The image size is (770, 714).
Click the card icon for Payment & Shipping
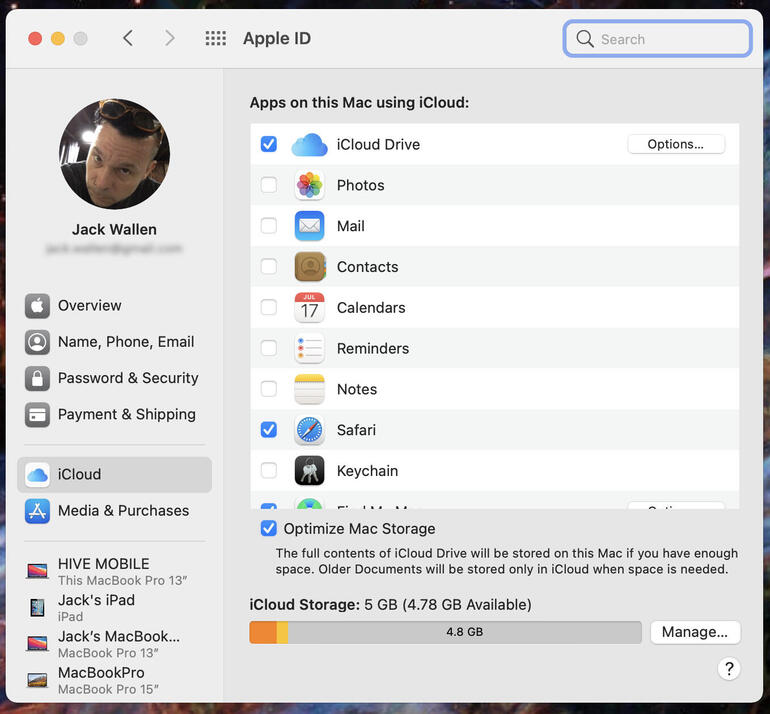coord(37,415)
